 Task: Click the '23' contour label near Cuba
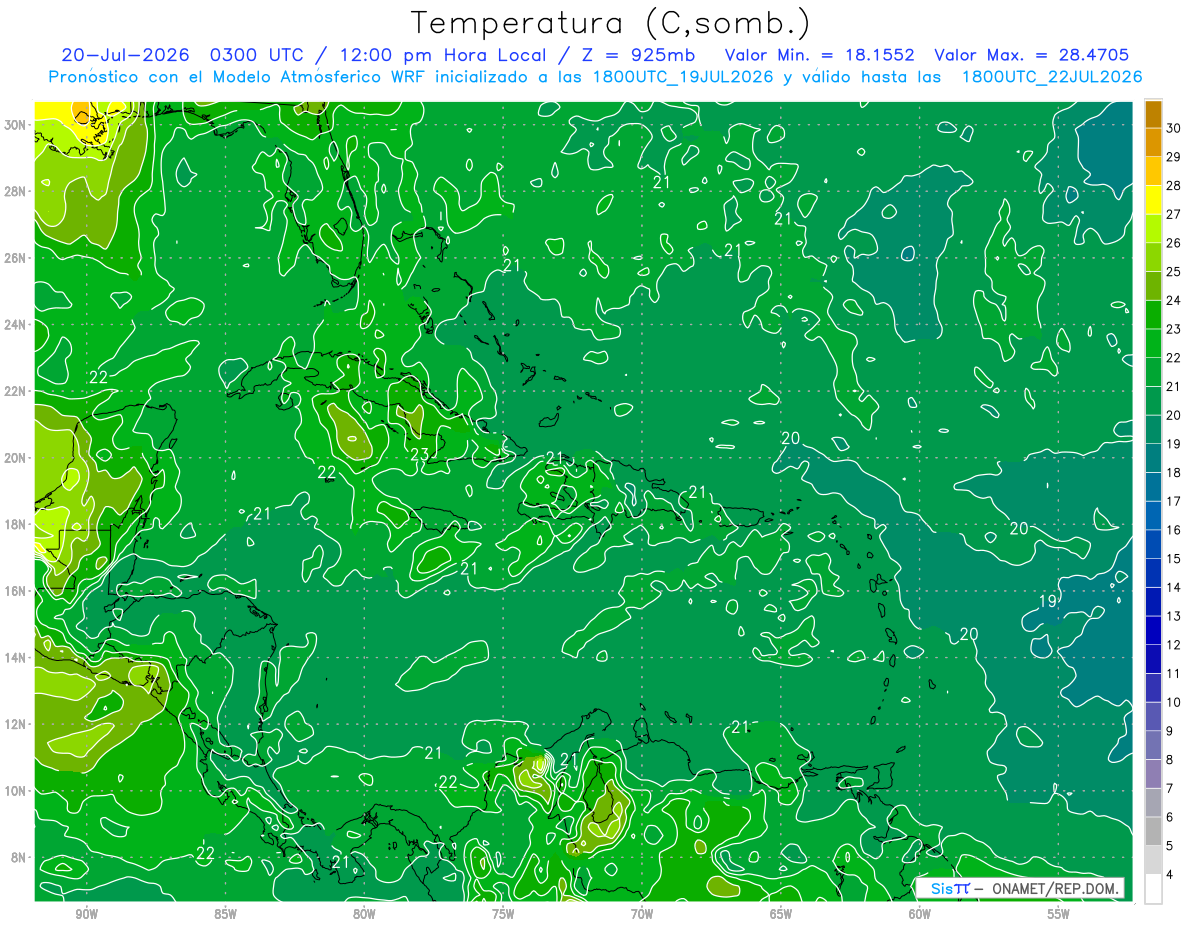(420, 455)
